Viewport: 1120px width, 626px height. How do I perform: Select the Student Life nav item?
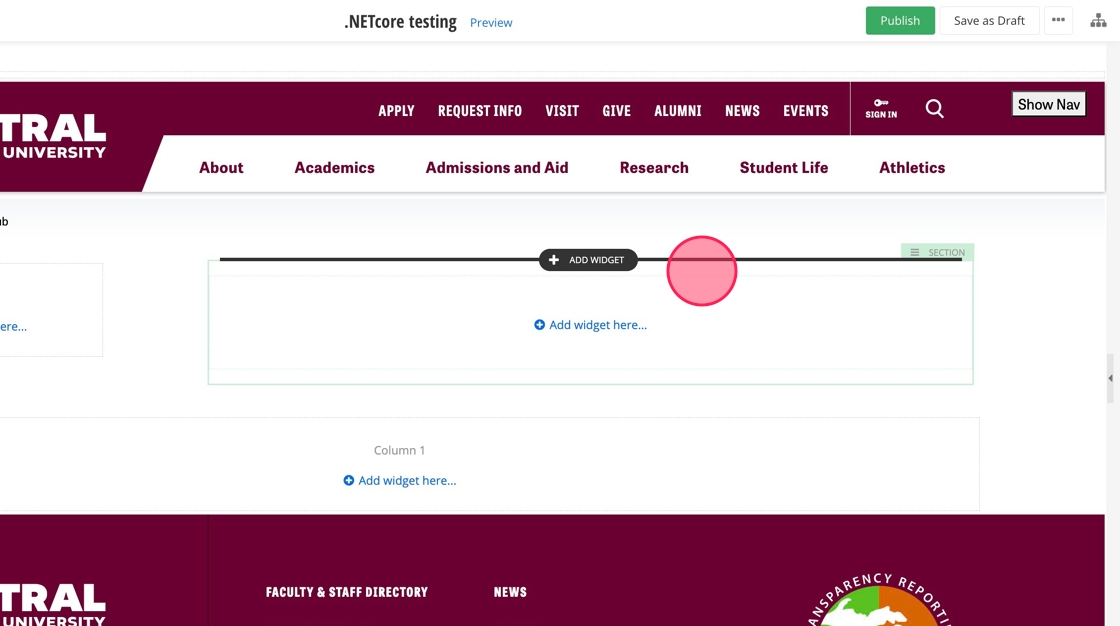pos(783,168)
